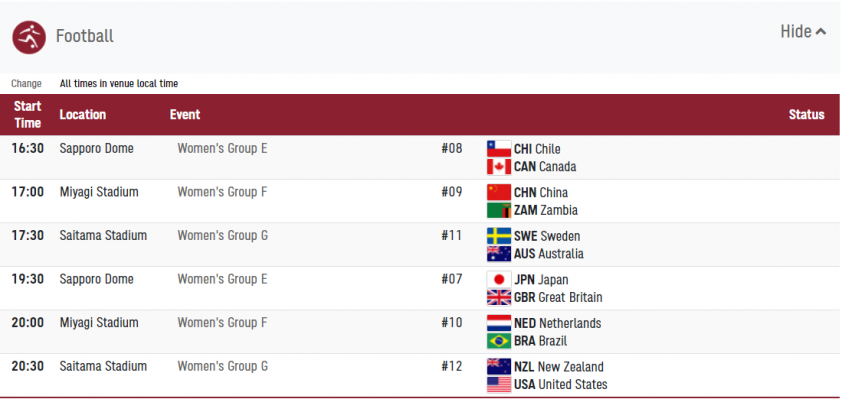This screenshot has height=399, width=842.
Task: Click the Chile flag icon
Action: [499, 149]
